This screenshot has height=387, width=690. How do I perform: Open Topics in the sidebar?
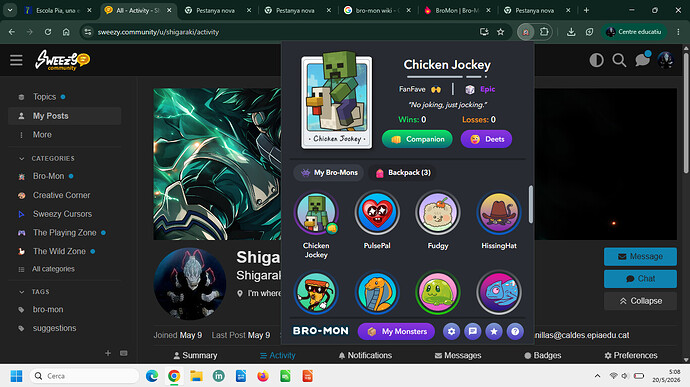coord(44,96)
